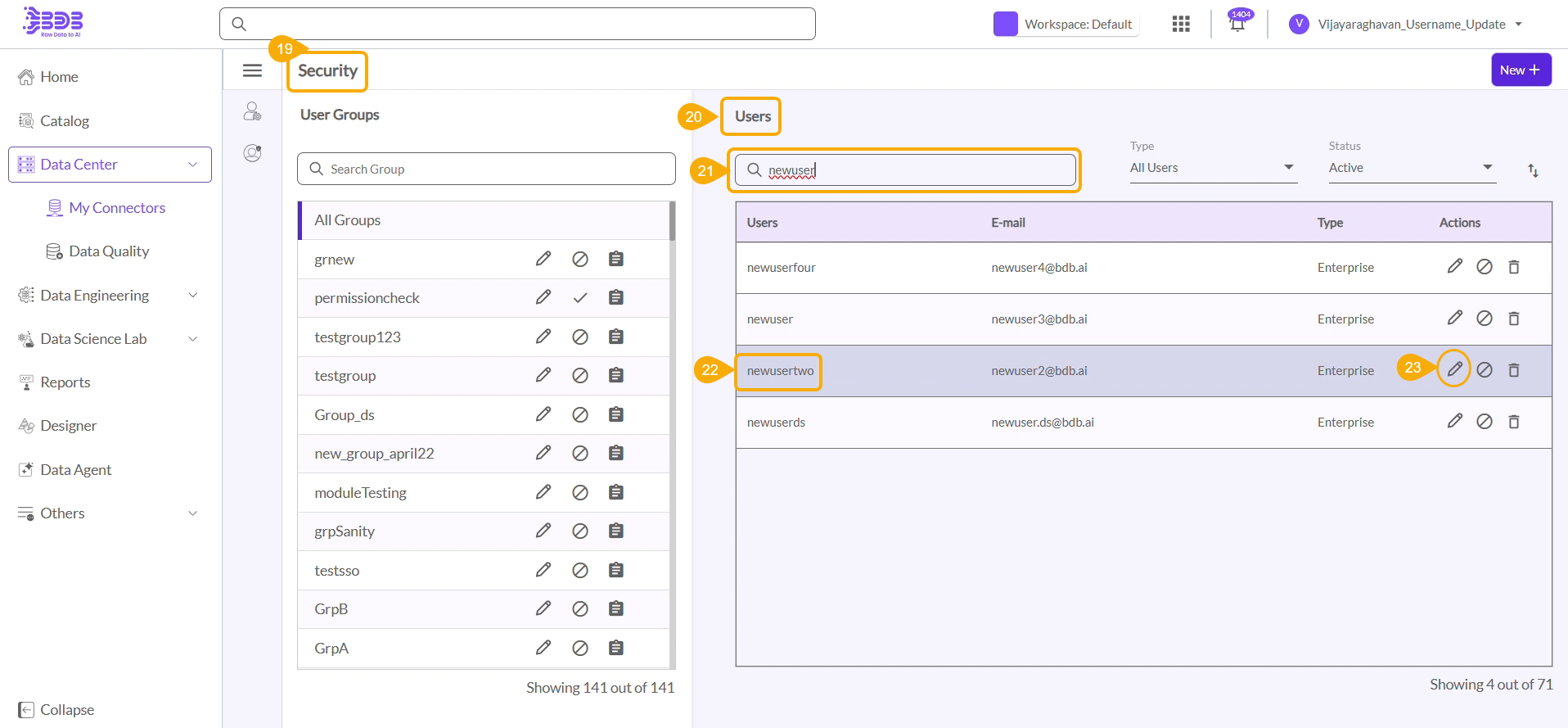Open the Status Active dropdown
The image size is (1568, 728).
tap(1411, 168)
